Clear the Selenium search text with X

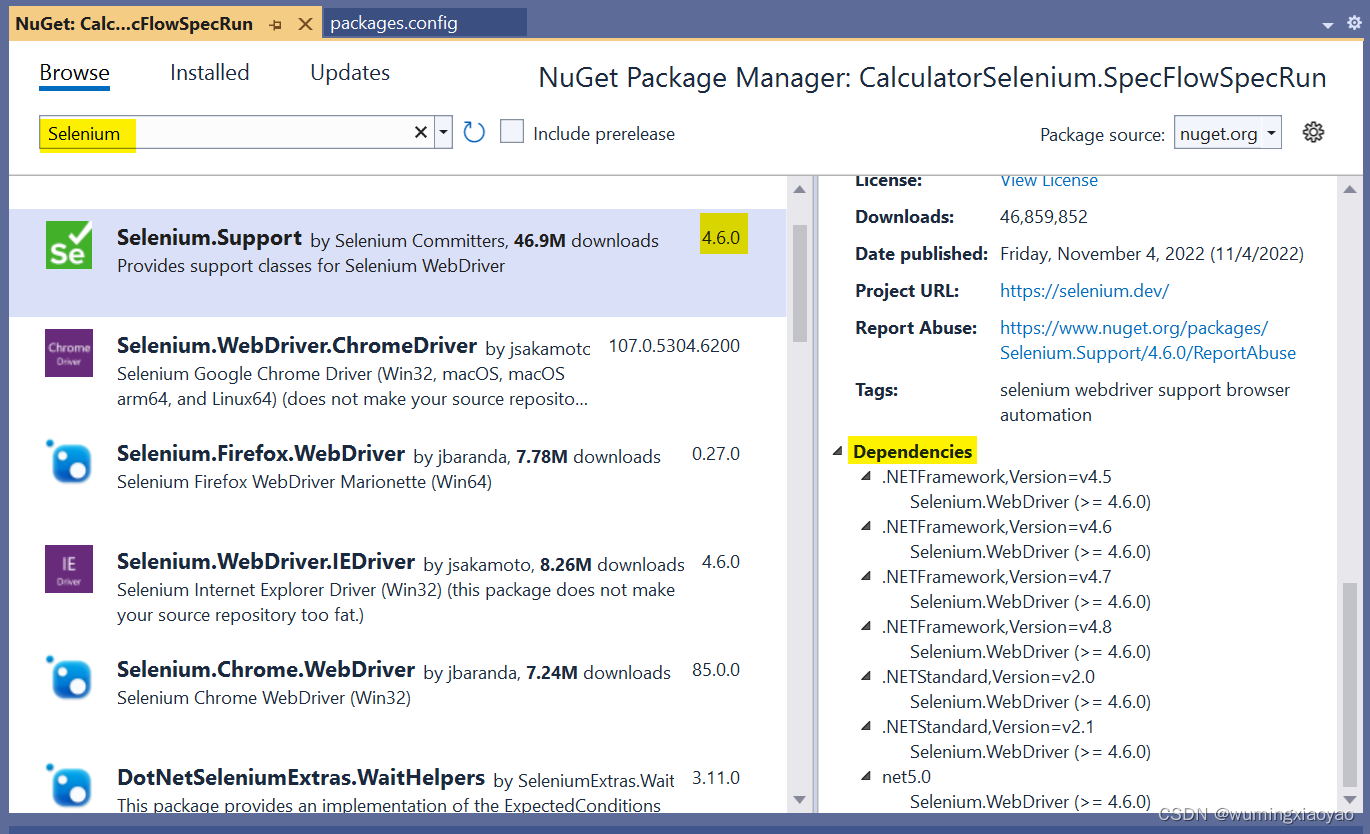click(421, 133)
